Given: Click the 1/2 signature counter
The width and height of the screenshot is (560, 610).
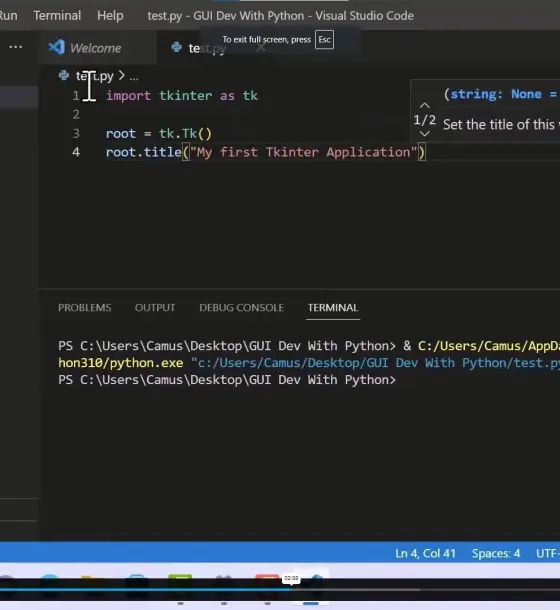Looking at the screenshot, I should click(x=425, y=120).
